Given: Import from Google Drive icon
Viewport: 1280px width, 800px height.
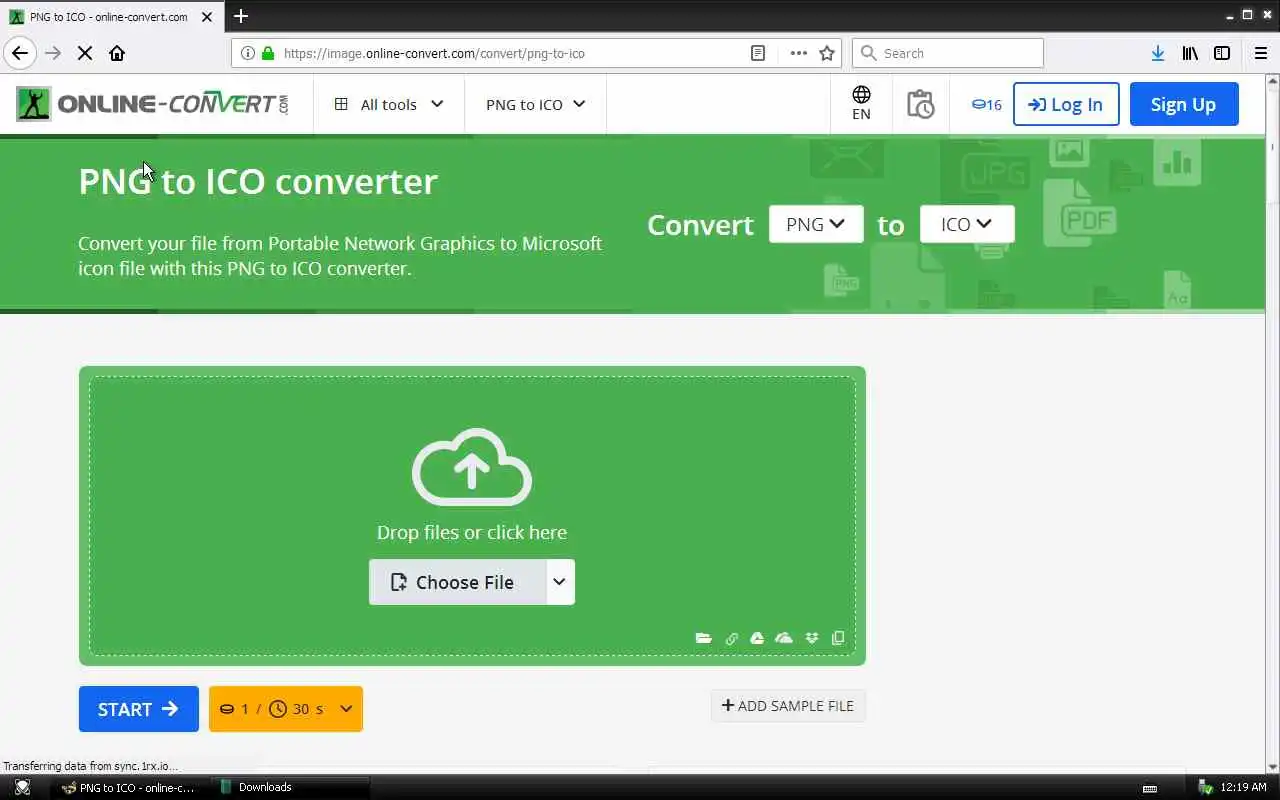Looking at the screenshot, I should (757, 638).
